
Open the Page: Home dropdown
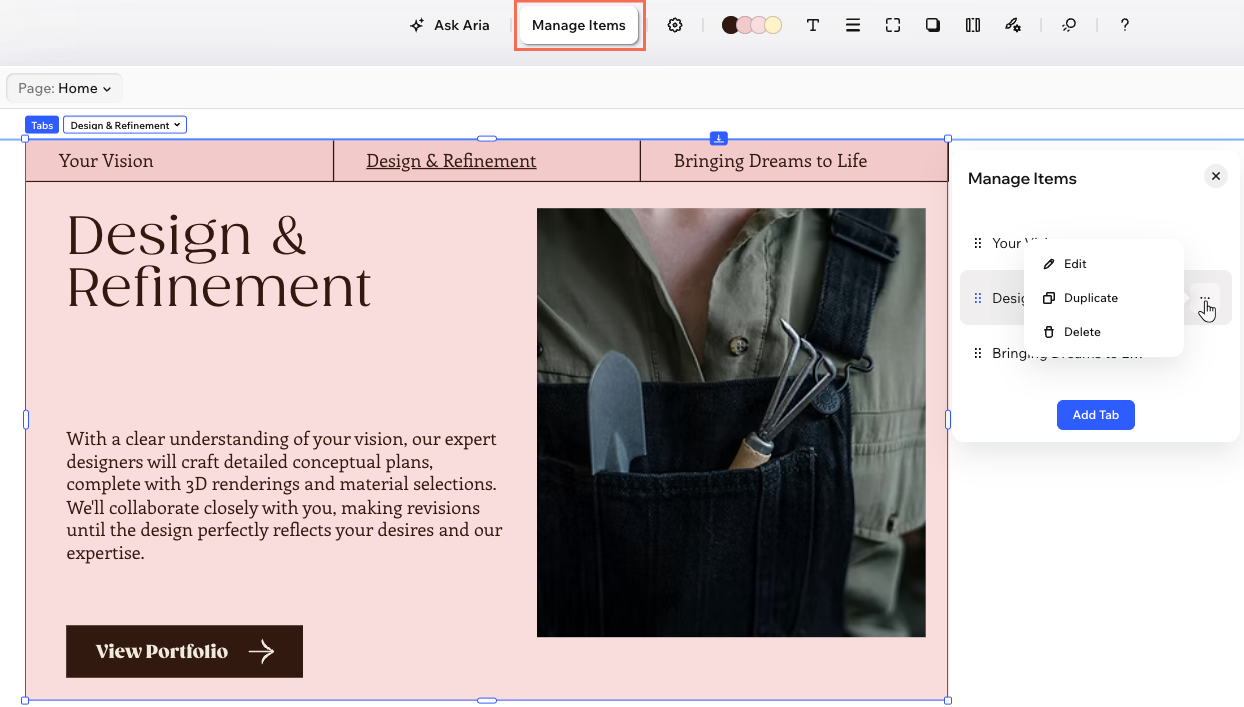[x=65, y=88]
